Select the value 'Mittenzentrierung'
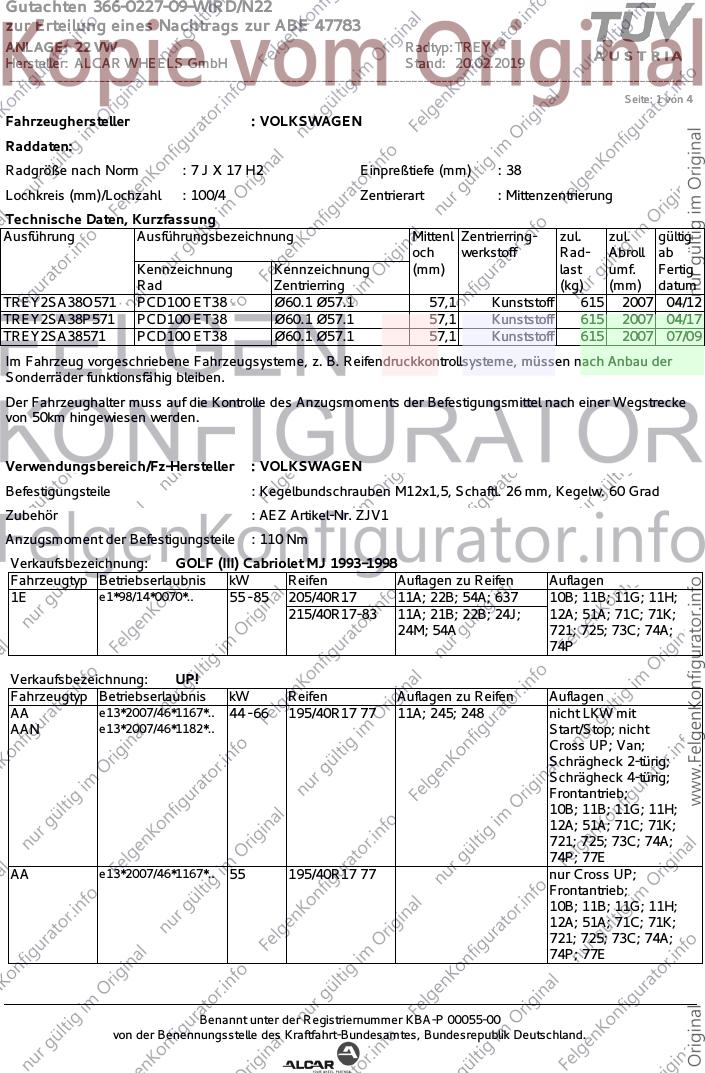This screenshot has height=1073, width=705. click(x=559, y=195)
